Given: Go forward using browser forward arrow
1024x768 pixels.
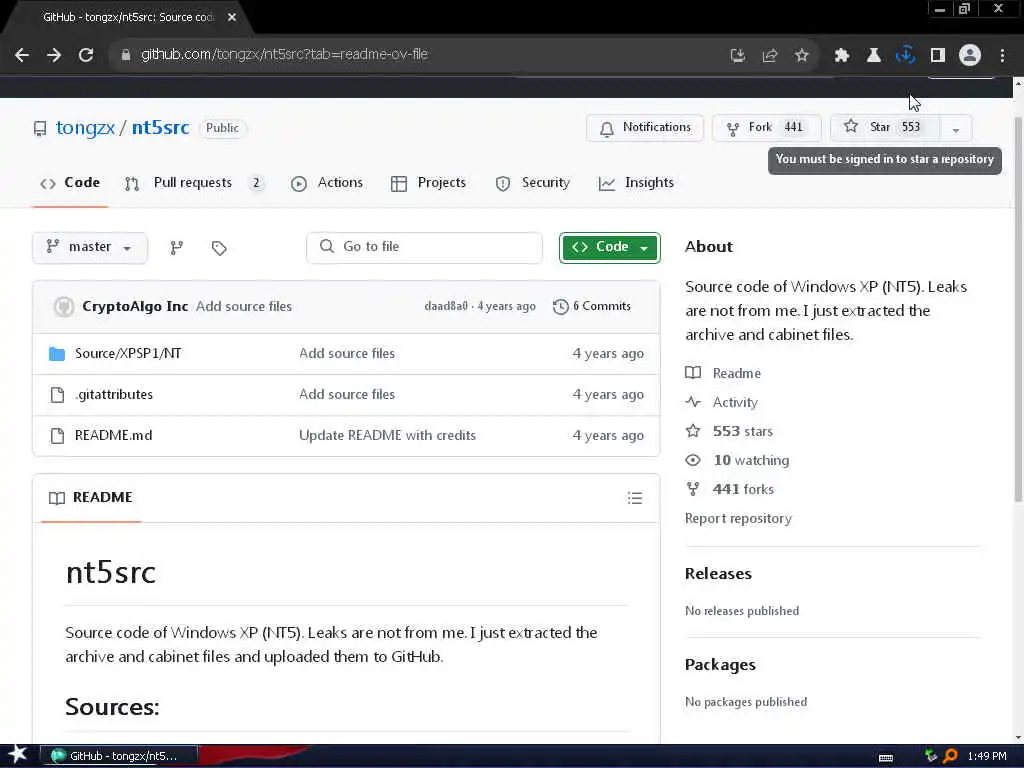Looking at the screenshot, I should coord(54,56).
